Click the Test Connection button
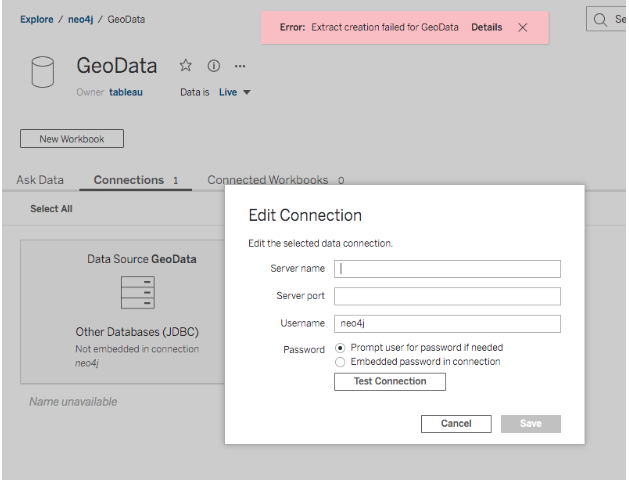 pyautogui.click(x=390, y=382)
